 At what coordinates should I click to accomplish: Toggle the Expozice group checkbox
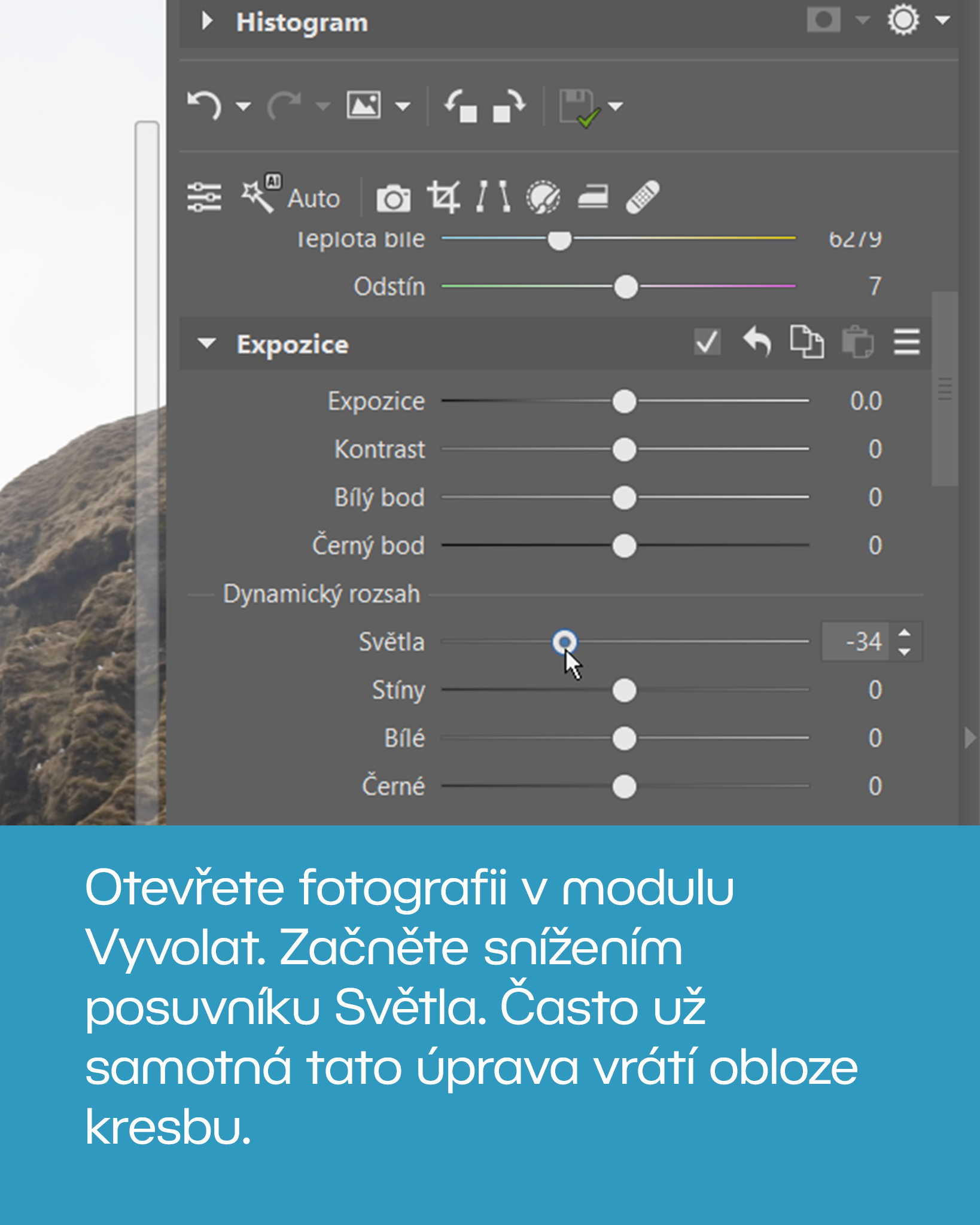(707, 342)
